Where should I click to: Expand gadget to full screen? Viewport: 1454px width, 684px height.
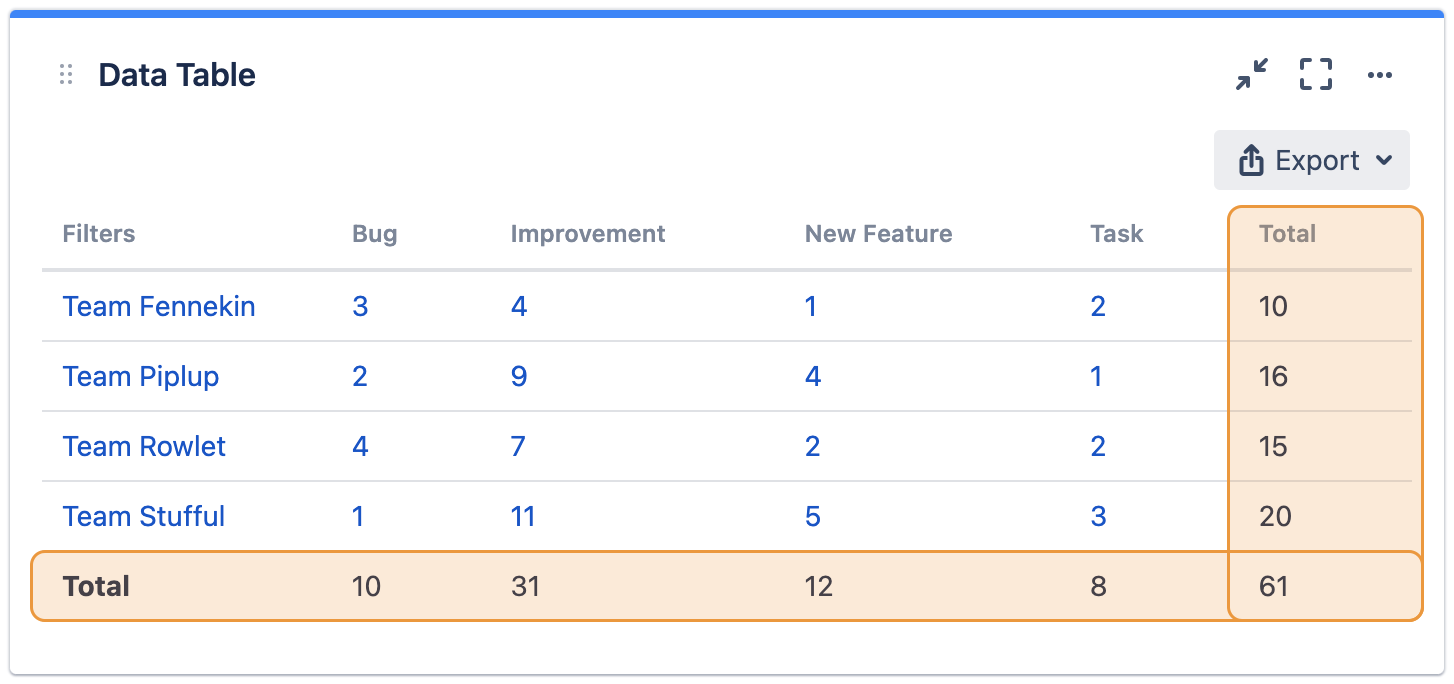coord(1316,75)
